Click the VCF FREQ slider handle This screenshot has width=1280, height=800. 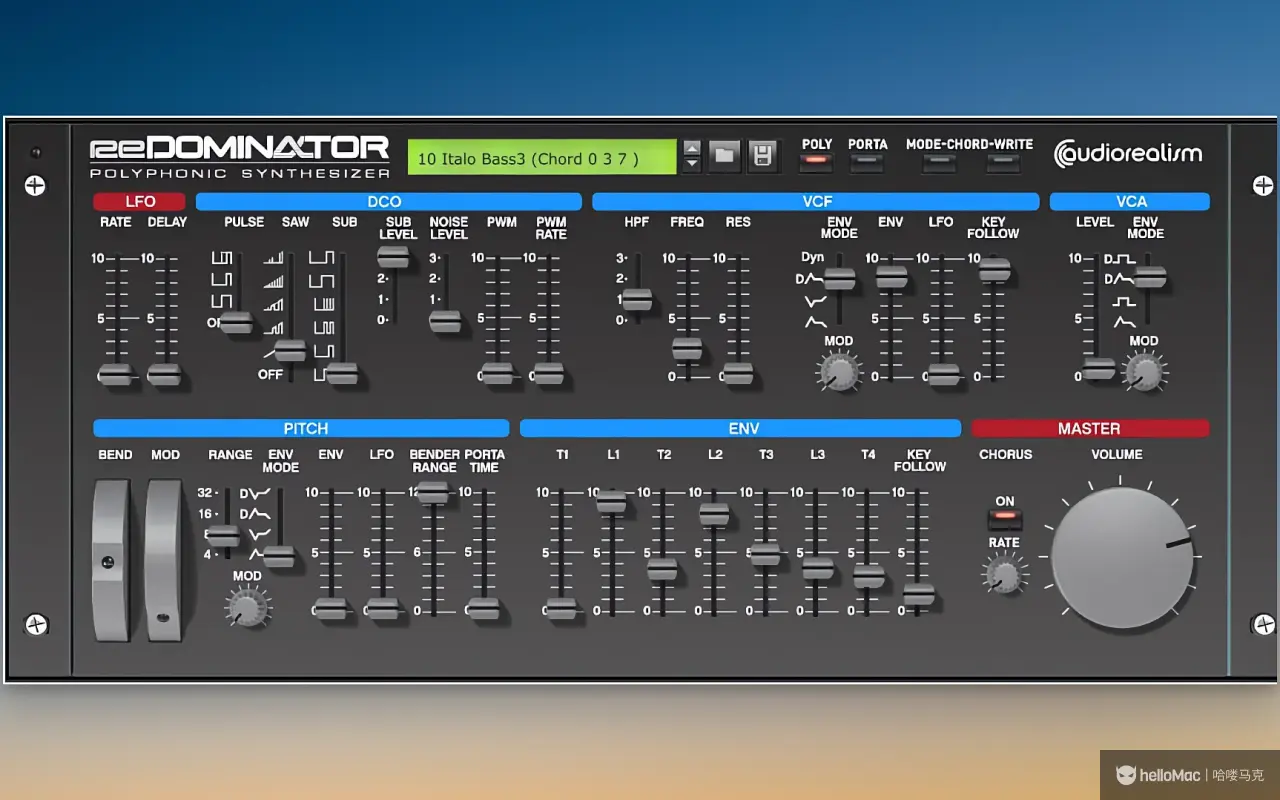tap(687, 348)
